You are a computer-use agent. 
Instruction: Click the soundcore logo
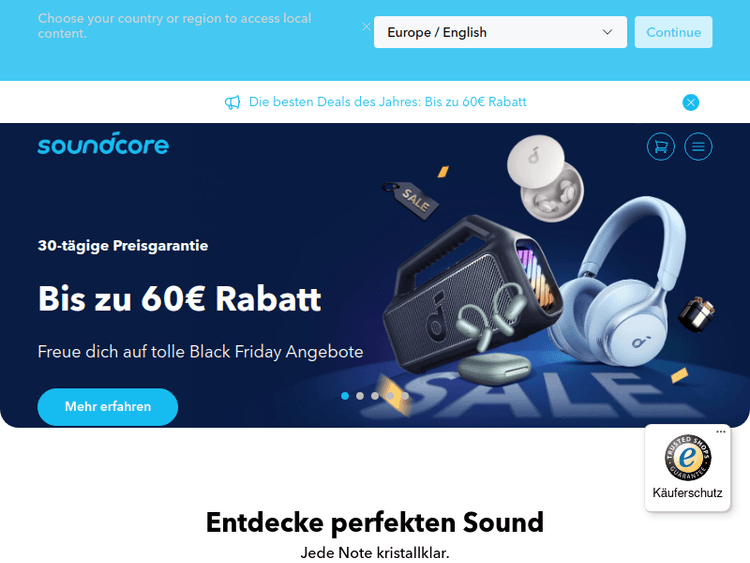pyautogui.click(x=103, y=144)
